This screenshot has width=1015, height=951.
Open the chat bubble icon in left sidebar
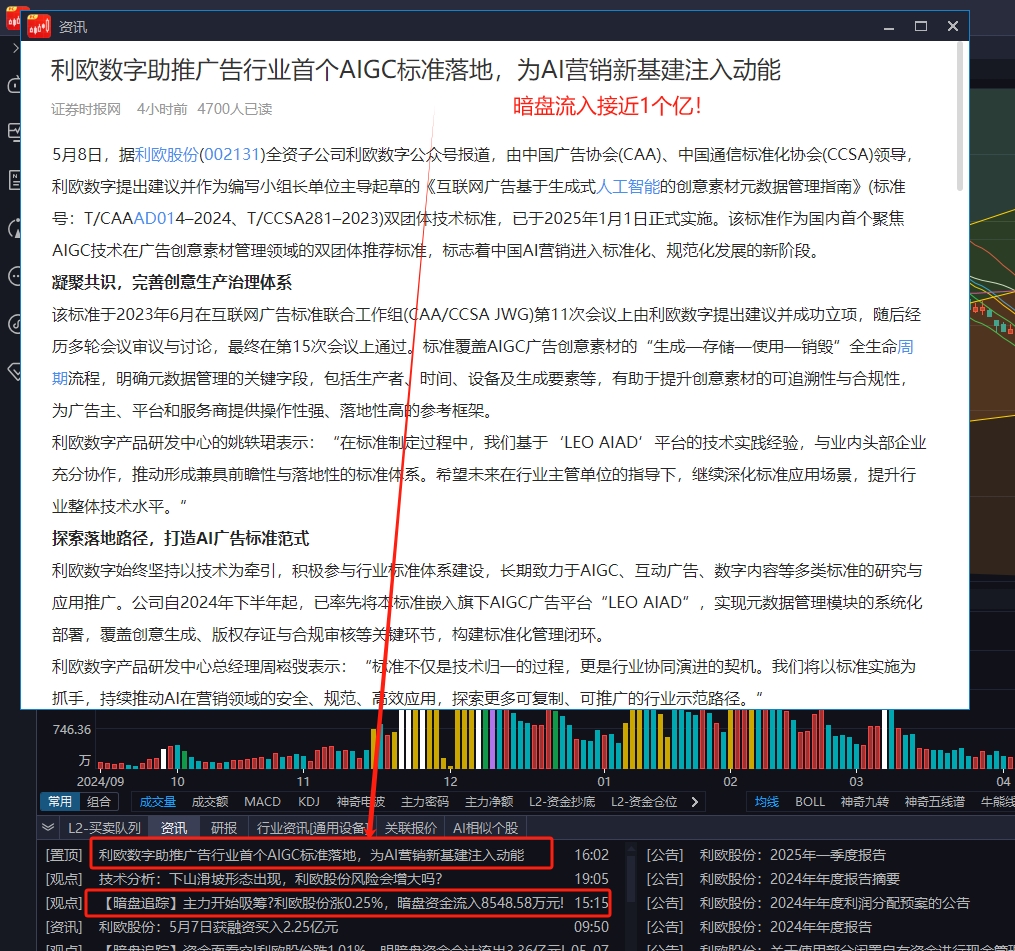[14, 276]
